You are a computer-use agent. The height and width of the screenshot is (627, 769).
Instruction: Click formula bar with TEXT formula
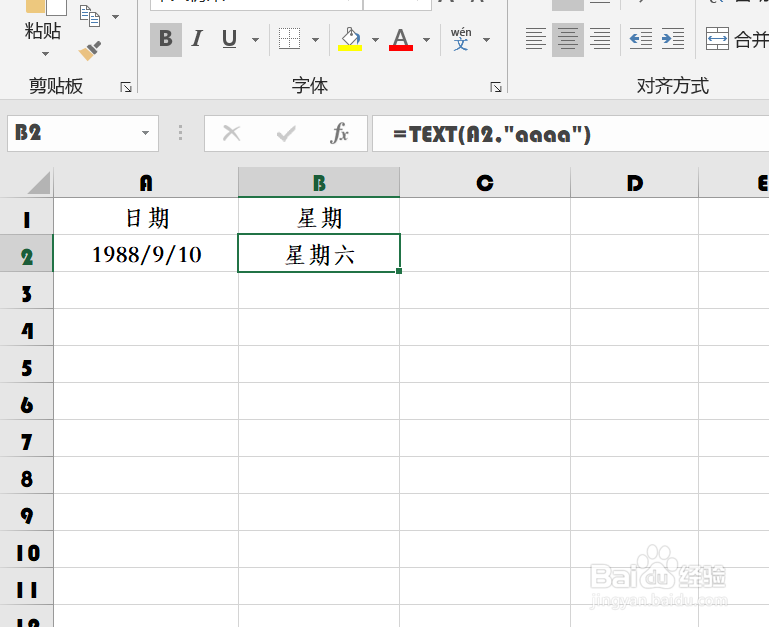point(571,134)
